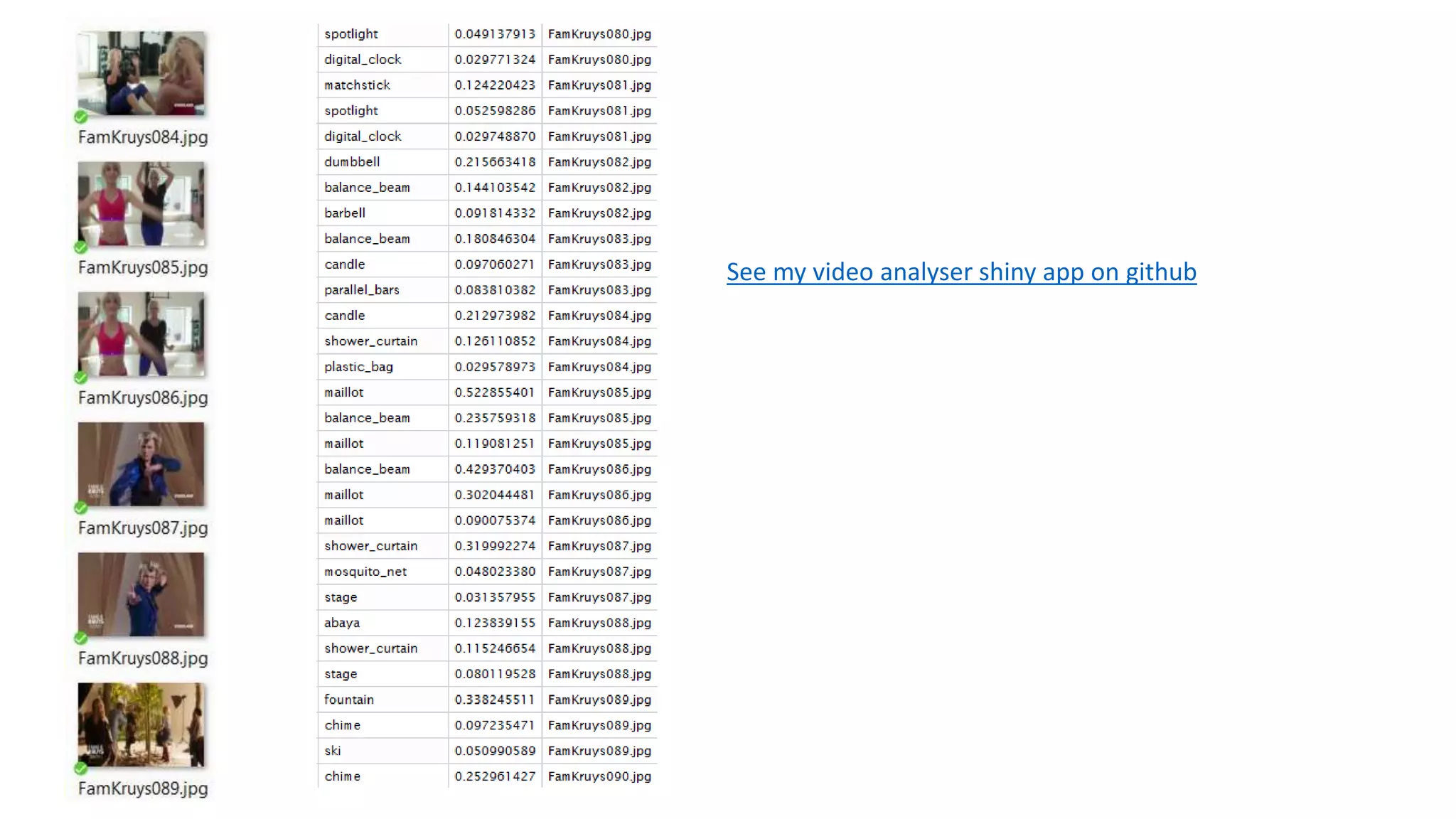Click the FamKruys090.jpg cell in last row
Screen dimensions: 1456x819
click(x=599, y=776)
